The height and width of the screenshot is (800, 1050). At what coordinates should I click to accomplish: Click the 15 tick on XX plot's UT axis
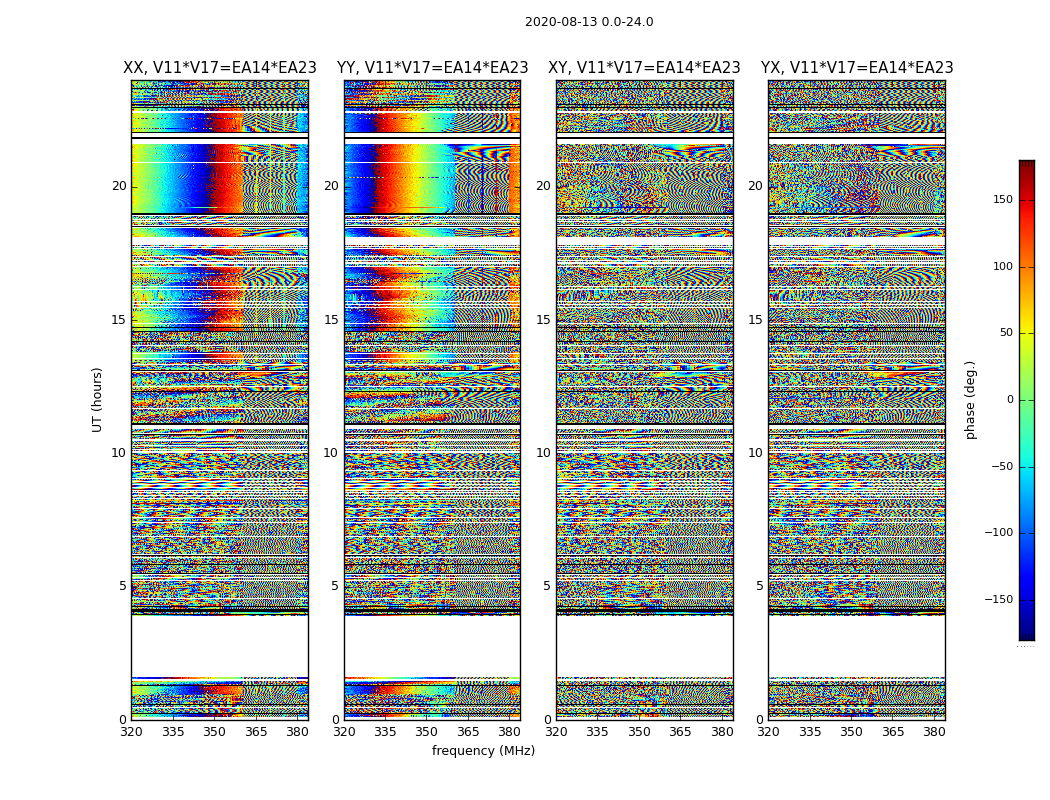click(x=119, y=320)
